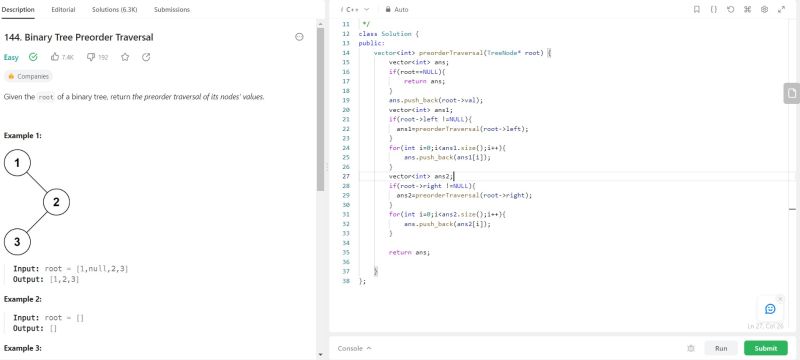Run the code
Image resolution: width=800 pixels, height=360 pixels.
(x=721, y=348)
